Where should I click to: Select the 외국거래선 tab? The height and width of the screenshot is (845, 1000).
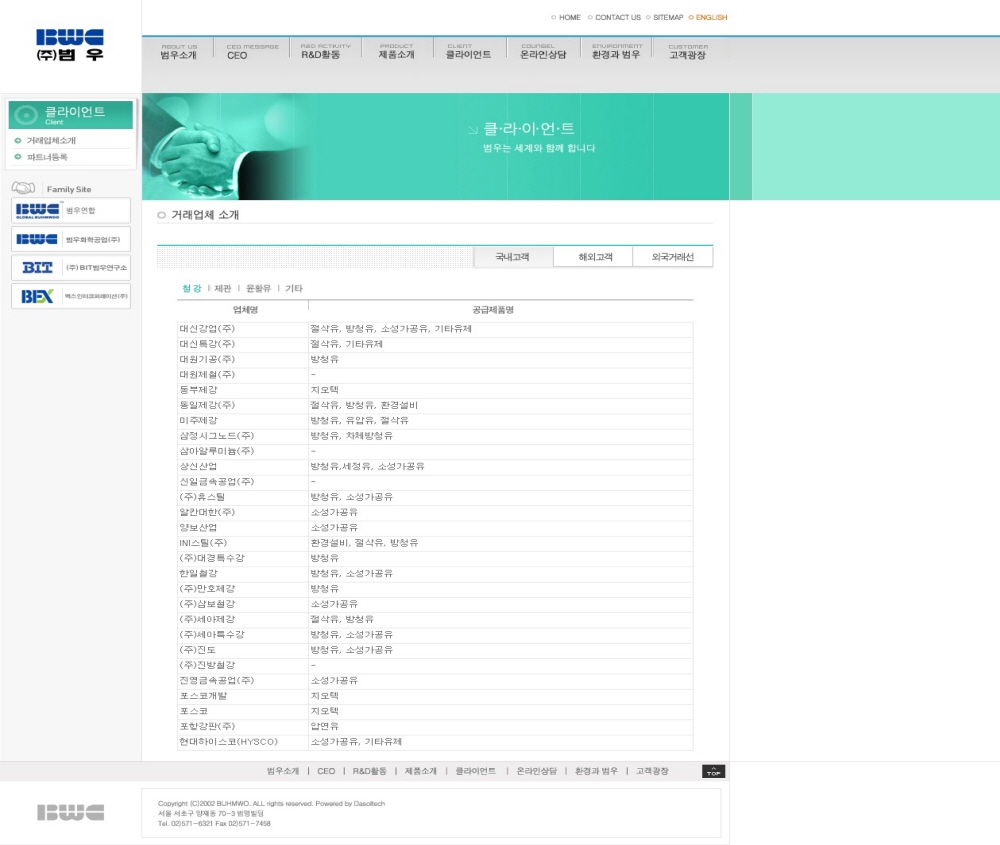[x=673, y=257]
